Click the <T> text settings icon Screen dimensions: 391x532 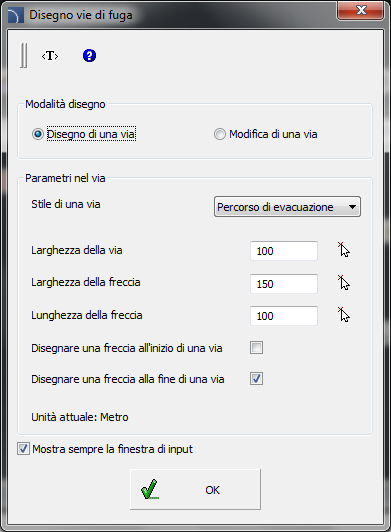point(50,56)
